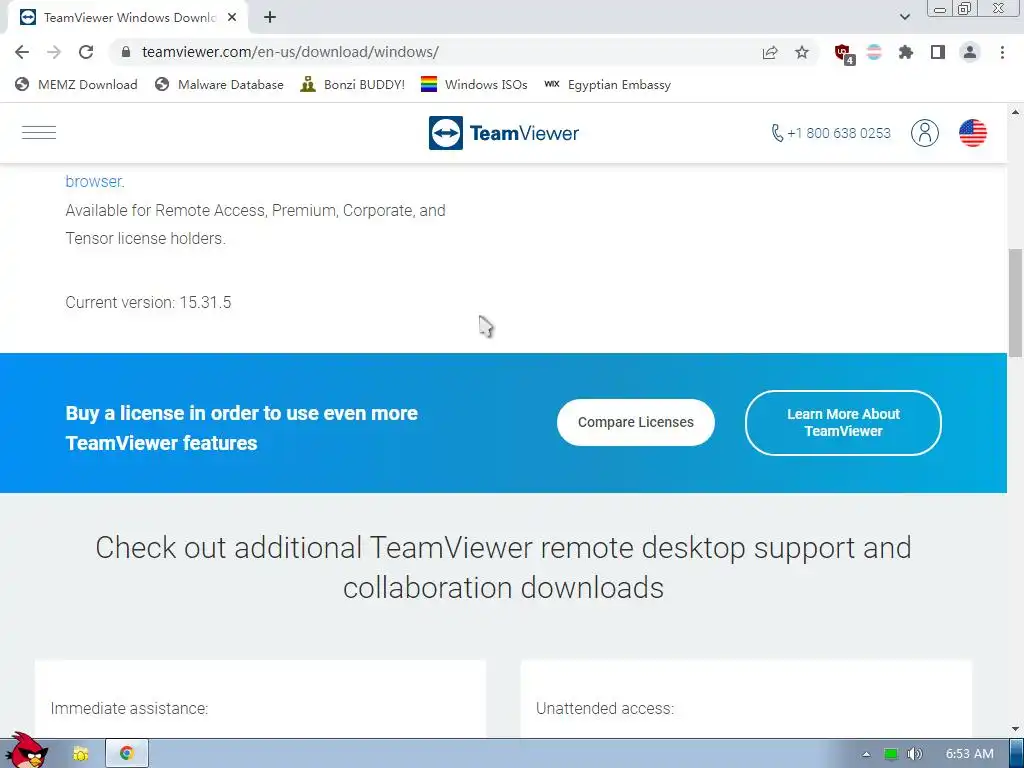Close the TeamViewer Windows Download tab
The image size is (1024, 768).
click(x=232, y=18)
